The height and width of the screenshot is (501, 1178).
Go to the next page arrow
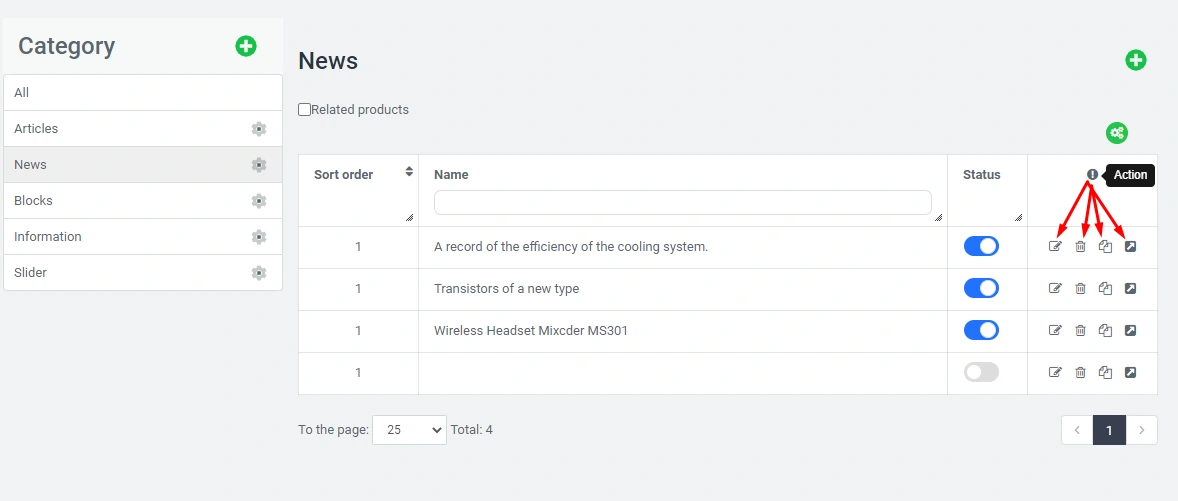[x=1142, y=430]
